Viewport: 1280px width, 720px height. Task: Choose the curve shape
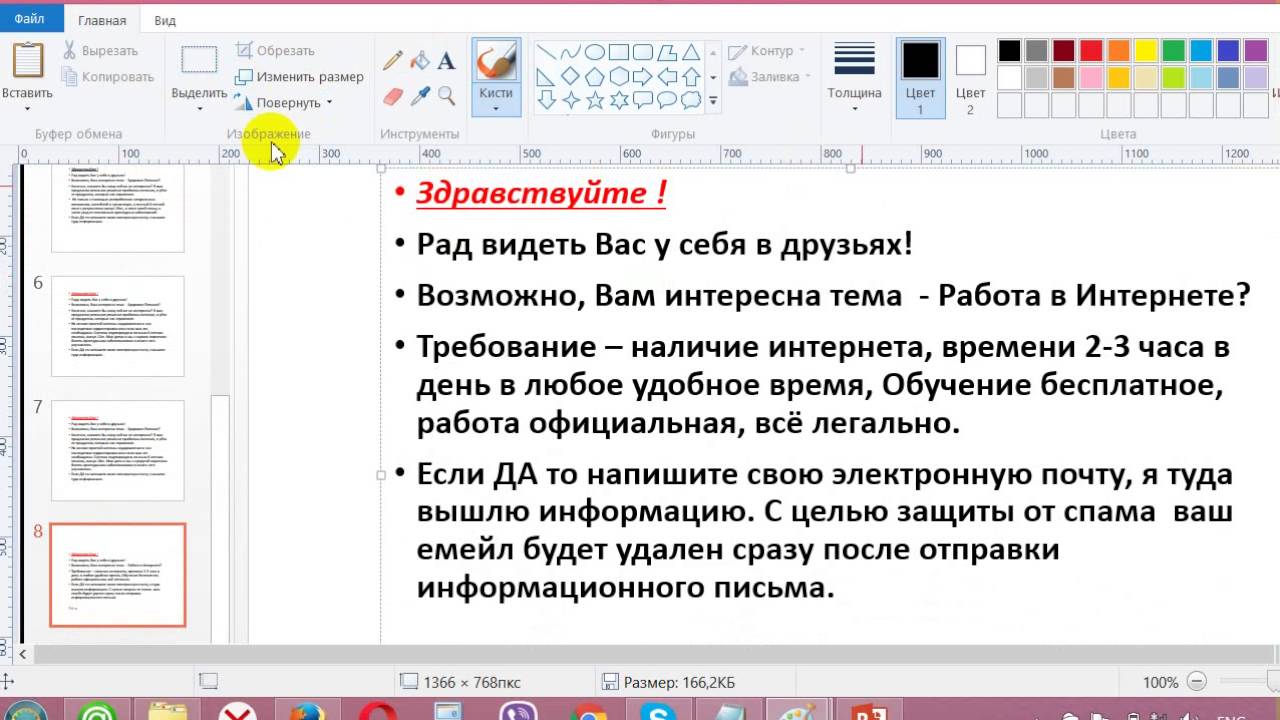(570, 53)
